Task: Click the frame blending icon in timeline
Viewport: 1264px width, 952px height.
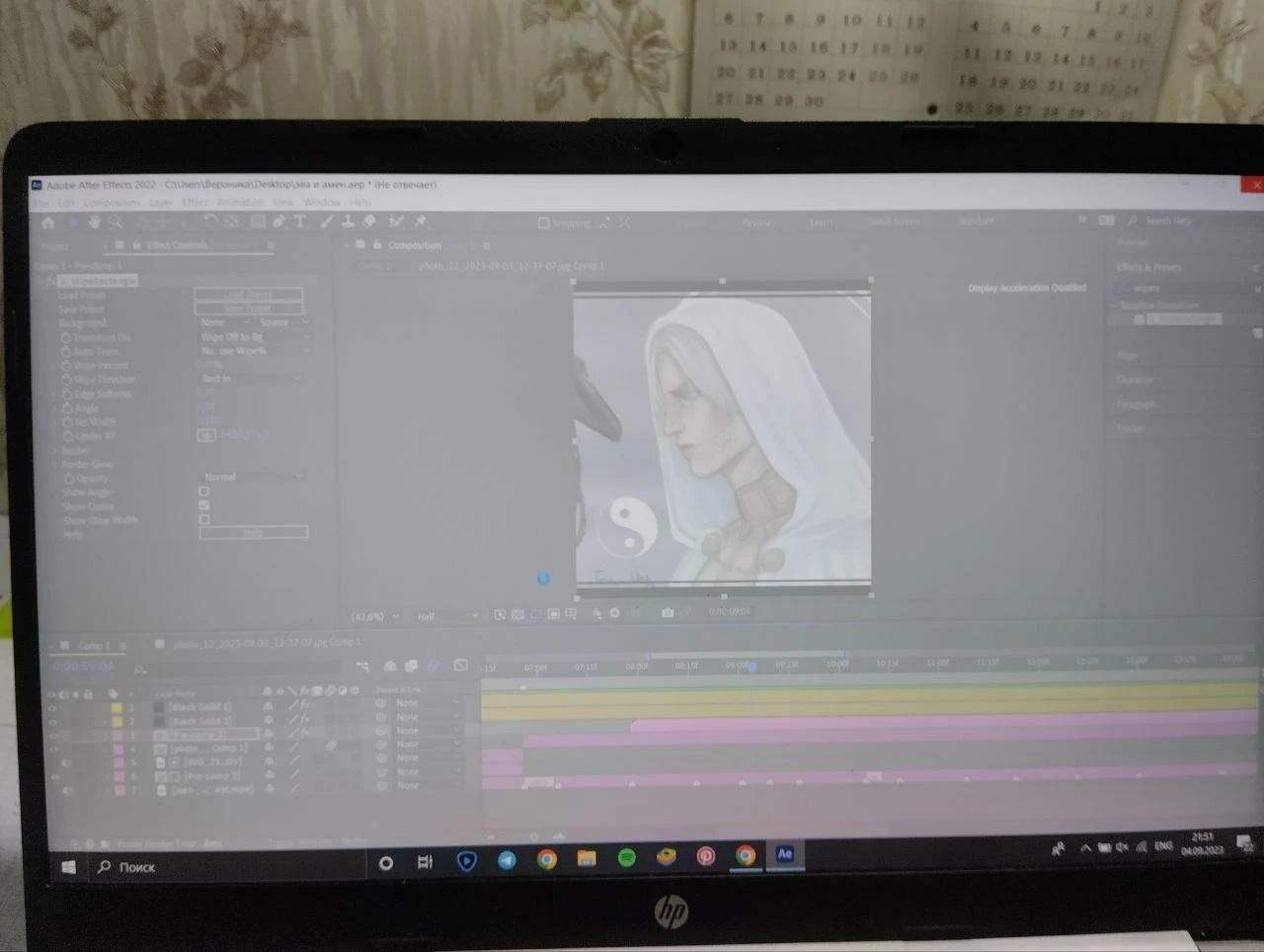Action: coord(411,667)
